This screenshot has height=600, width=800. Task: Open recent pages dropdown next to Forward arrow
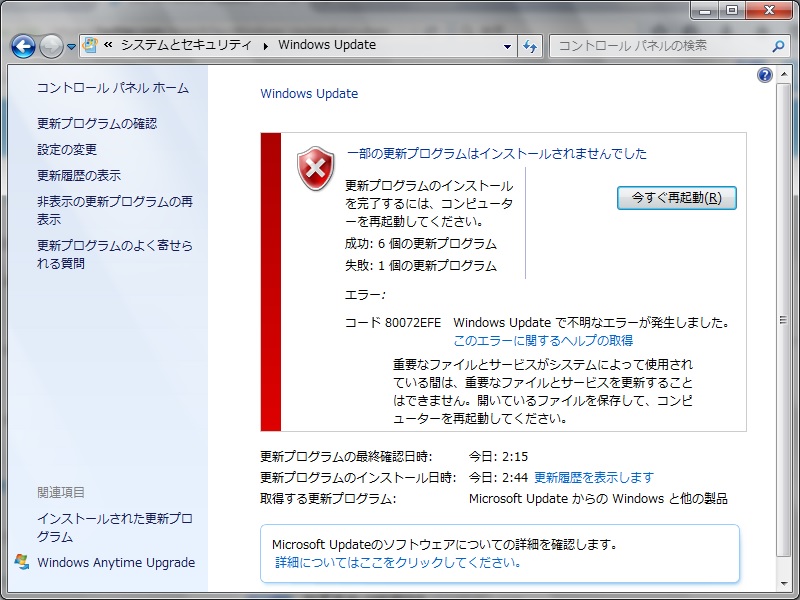(x=71, y=47)
